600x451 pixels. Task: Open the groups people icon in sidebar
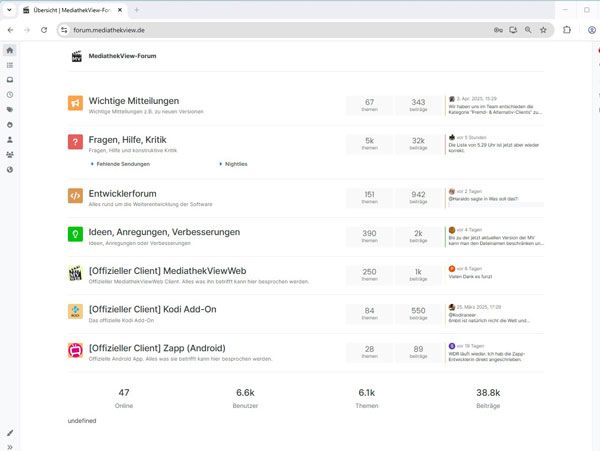pos(10,155)
